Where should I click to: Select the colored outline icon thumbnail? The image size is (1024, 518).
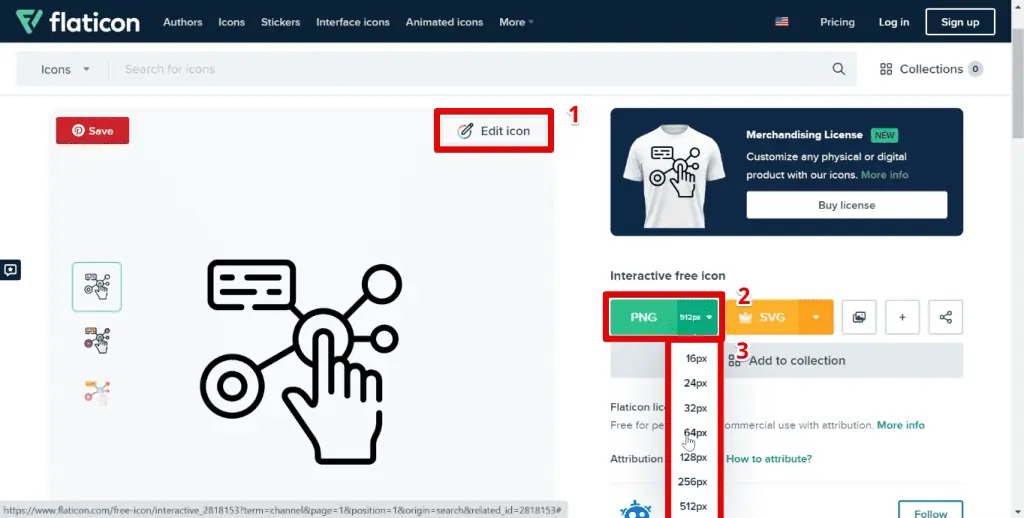tap(97, 340)
